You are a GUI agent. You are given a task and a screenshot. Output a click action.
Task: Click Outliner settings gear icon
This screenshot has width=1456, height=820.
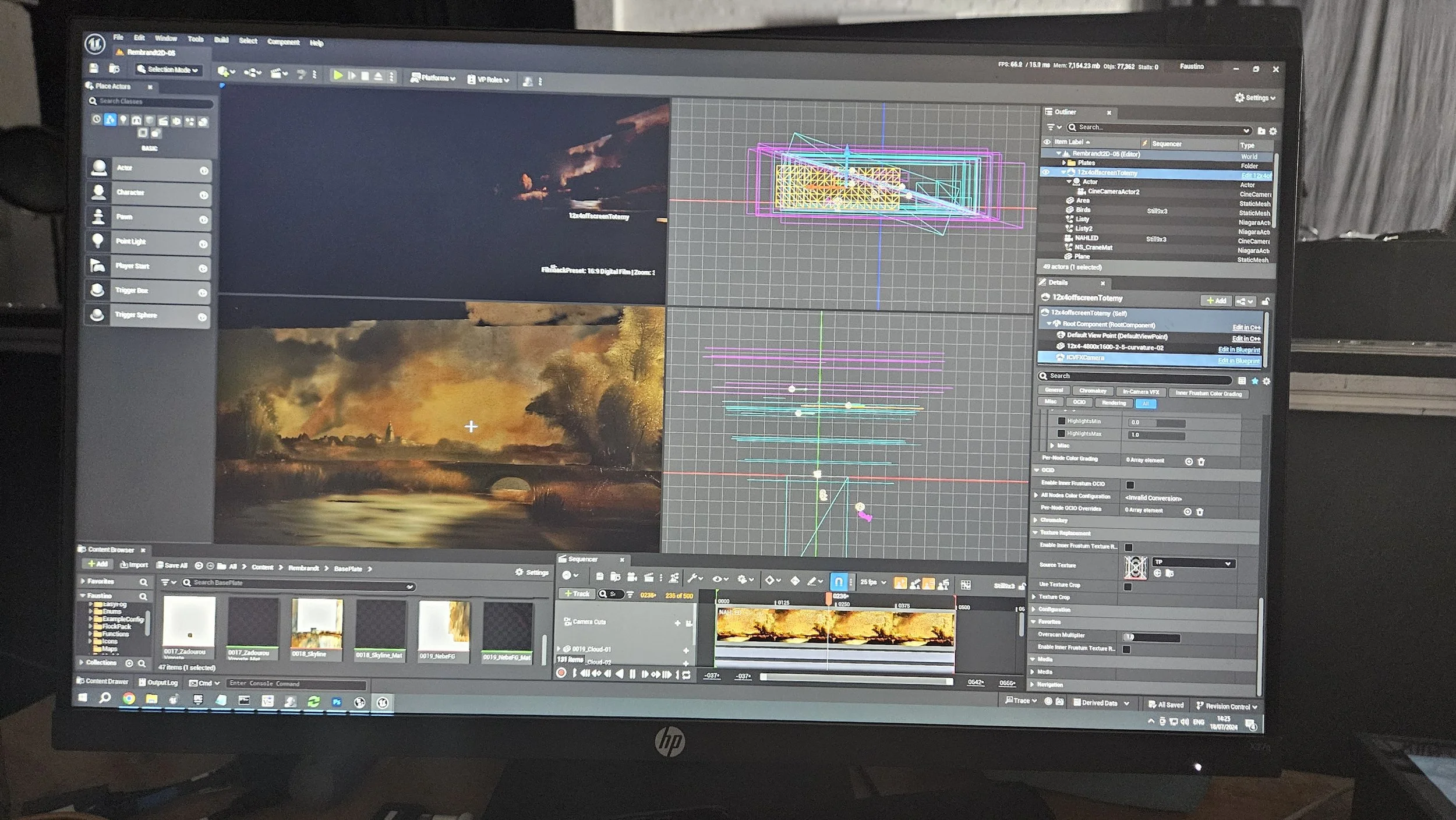[1273, 131]
